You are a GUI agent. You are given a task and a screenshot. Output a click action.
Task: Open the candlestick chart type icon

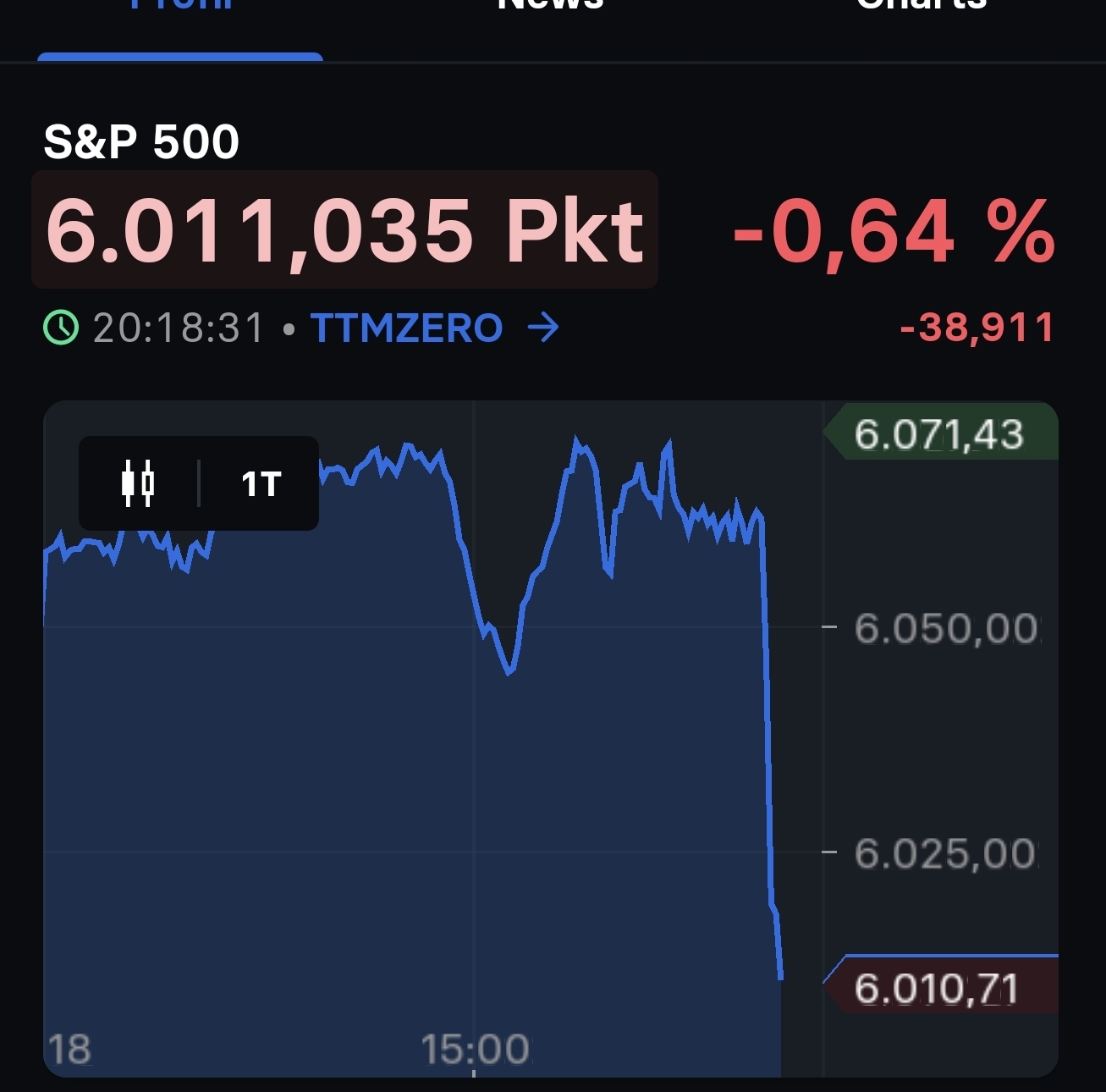[138, 483]
